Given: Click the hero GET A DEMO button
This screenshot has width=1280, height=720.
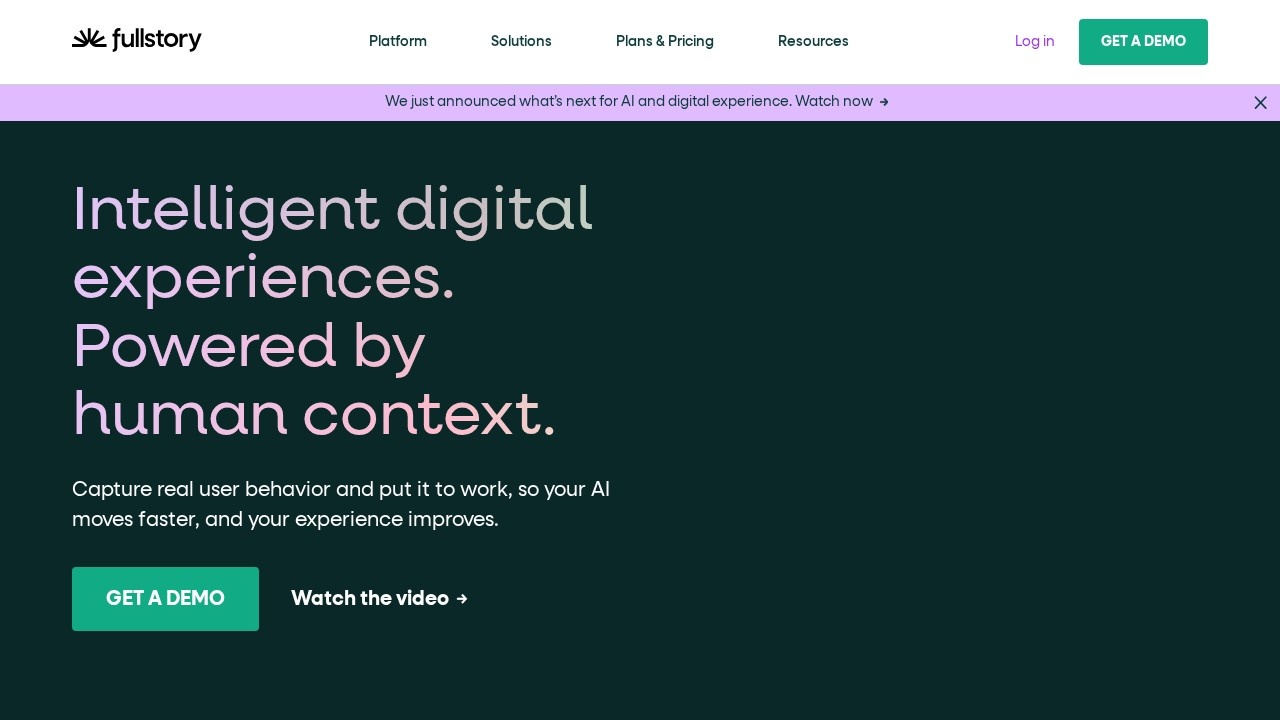Looking at the screenshot, I should [165, 599].
